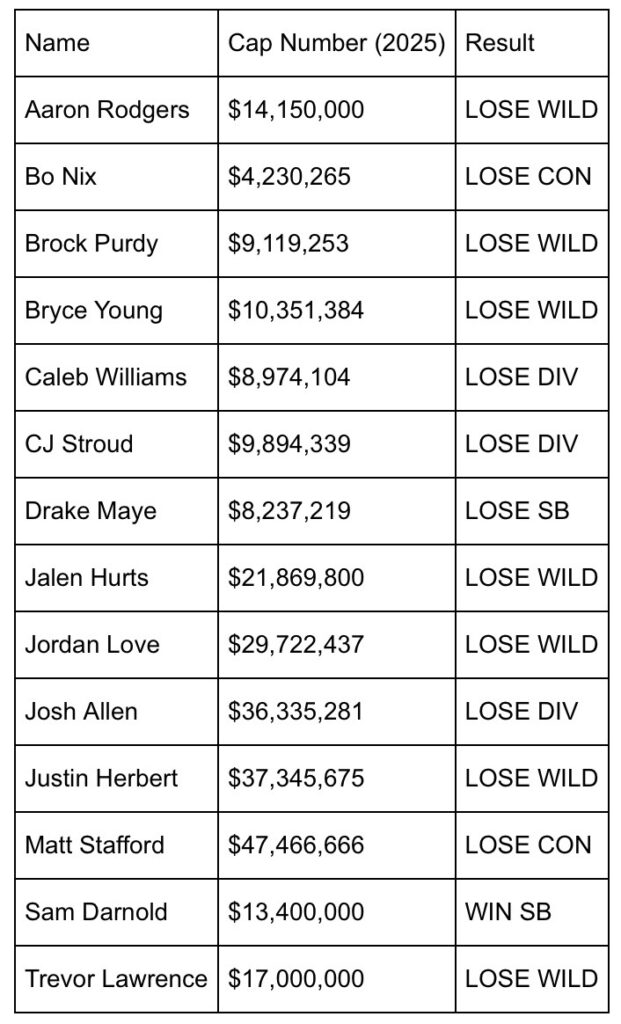
Task: Click Jordan Love's $29,722,437 cap cell
Action: [x=296, y=645]
